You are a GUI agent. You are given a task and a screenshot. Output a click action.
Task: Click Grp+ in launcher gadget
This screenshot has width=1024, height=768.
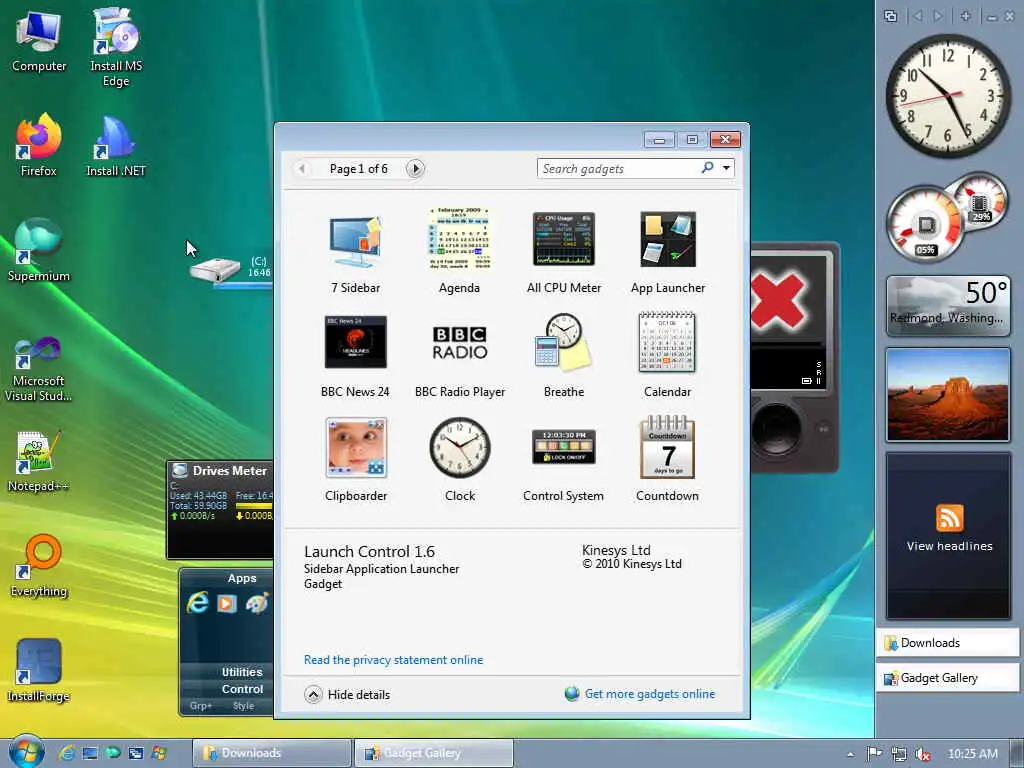click(x=200, y=706)
